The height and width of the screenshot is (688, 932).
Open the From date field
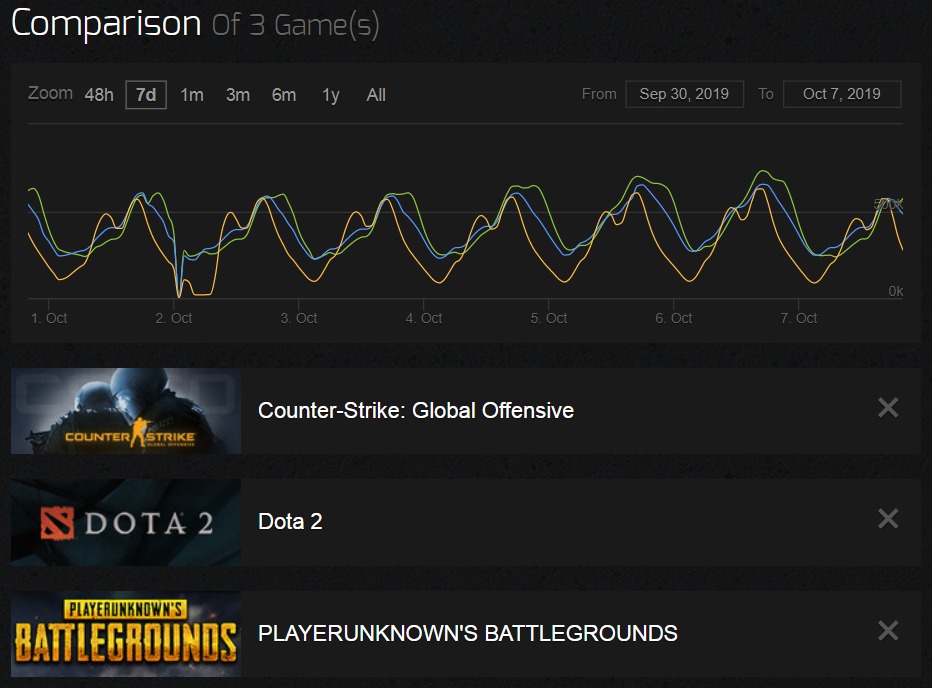[684, 94]
